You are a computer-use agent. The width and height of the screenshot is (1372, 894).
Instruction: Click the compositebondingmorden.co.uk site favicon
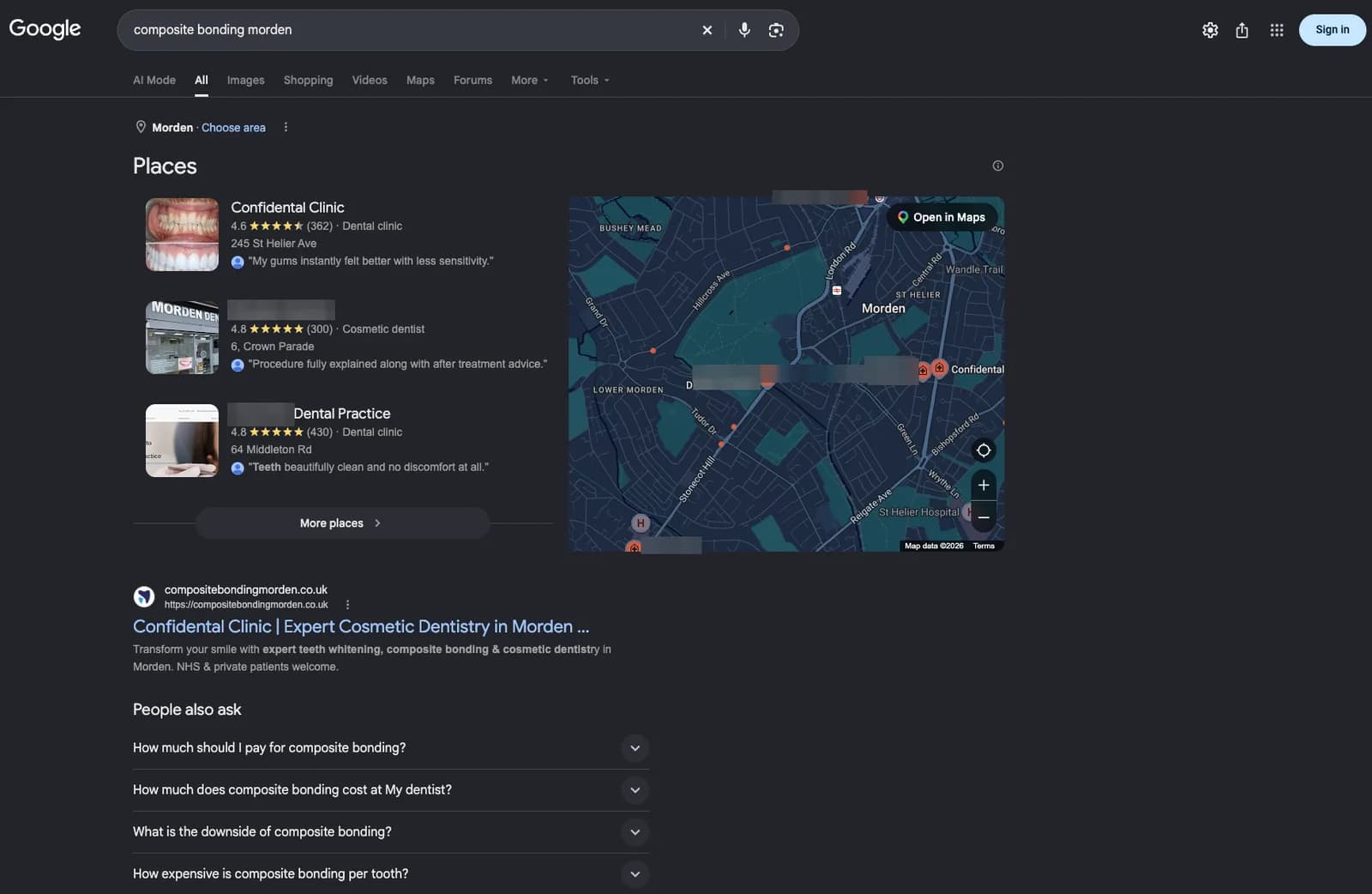coord(144,596)
